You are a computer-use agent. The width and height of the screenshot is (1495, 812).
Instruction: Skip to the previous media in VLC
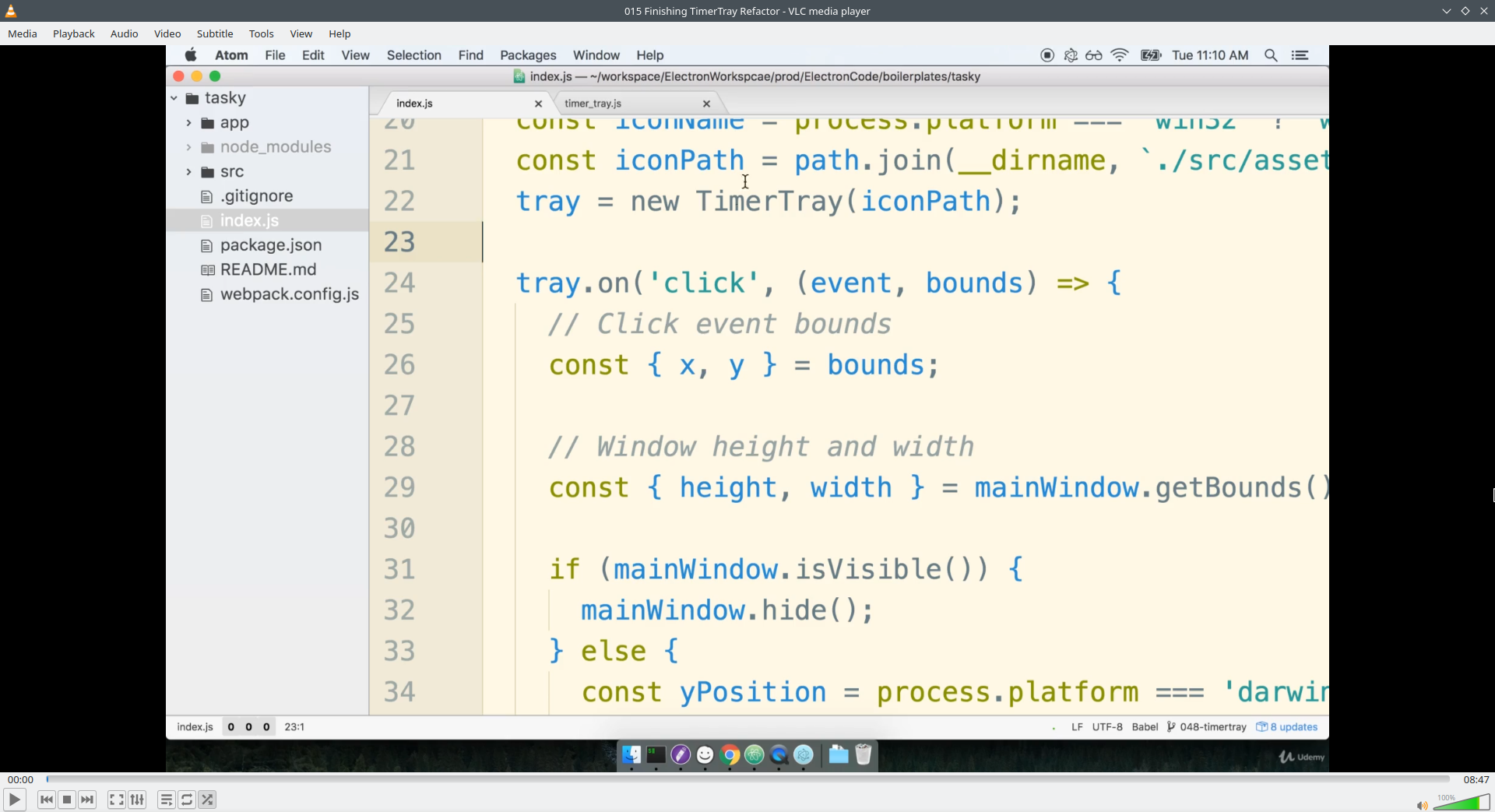click(46, 800)
